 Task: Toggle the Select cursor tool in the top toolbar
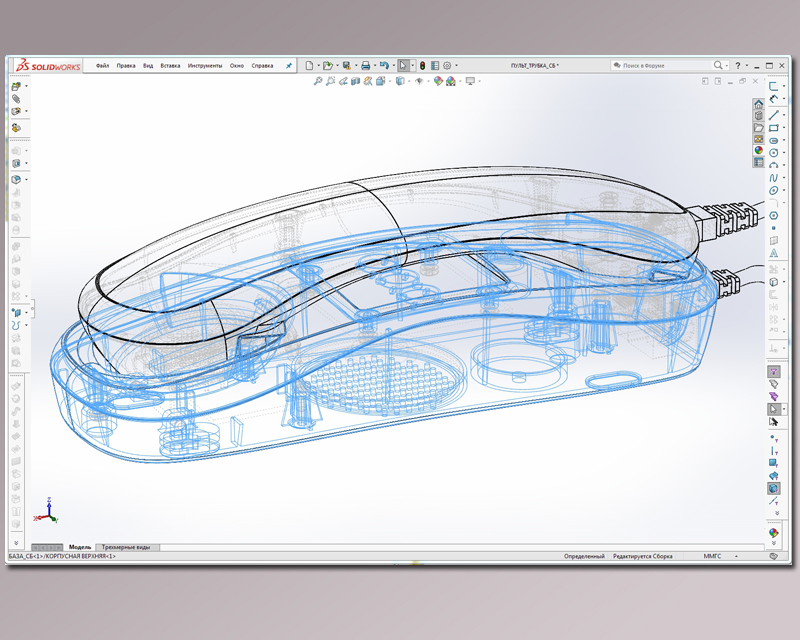(x=403, y=65)
